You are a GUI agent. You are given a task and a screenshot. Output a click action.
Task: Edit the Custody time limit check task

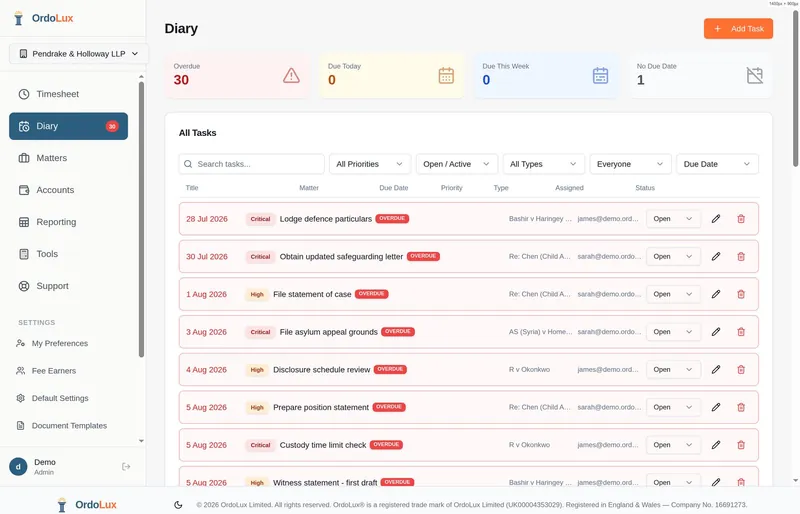(716, 445)
